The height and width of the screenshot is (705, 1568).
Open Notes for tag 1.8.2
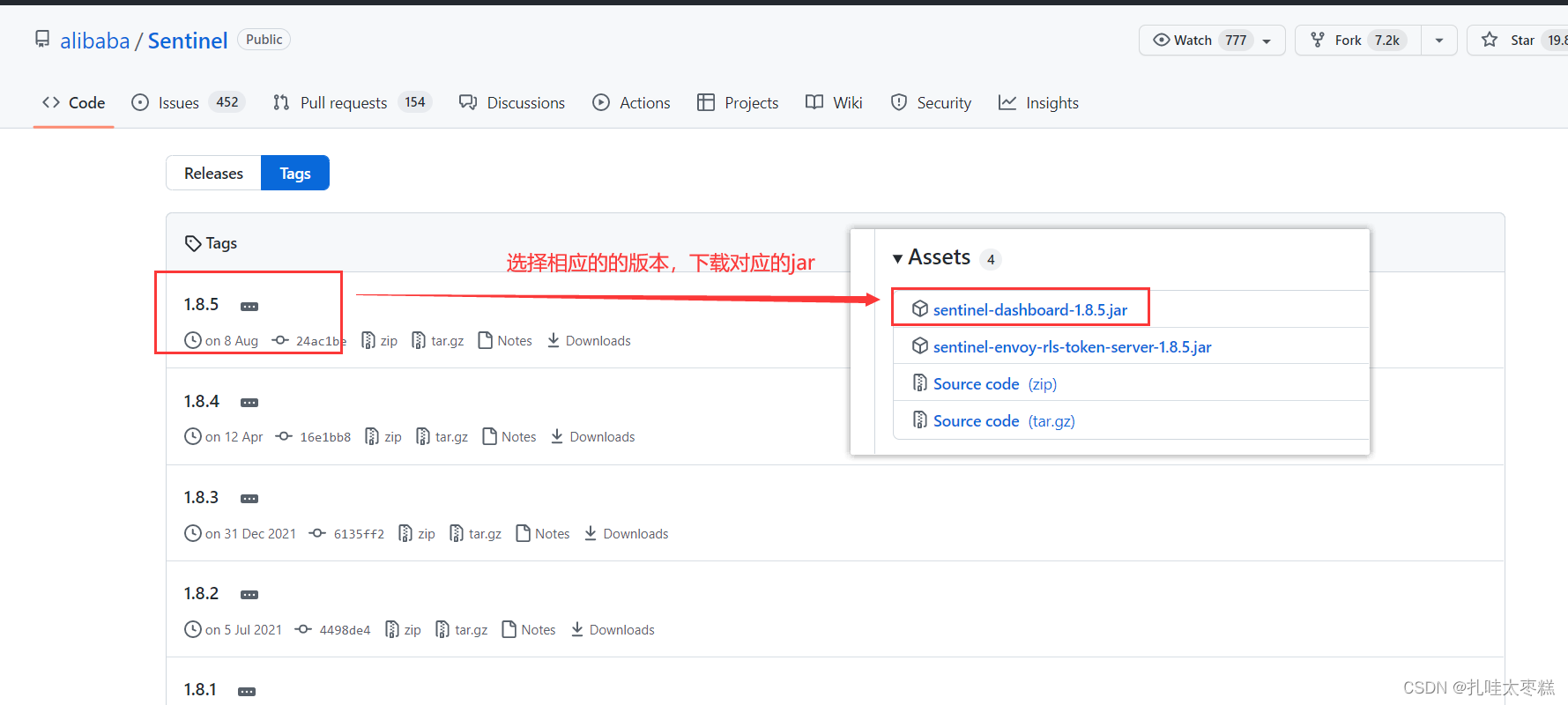[529, 630]
